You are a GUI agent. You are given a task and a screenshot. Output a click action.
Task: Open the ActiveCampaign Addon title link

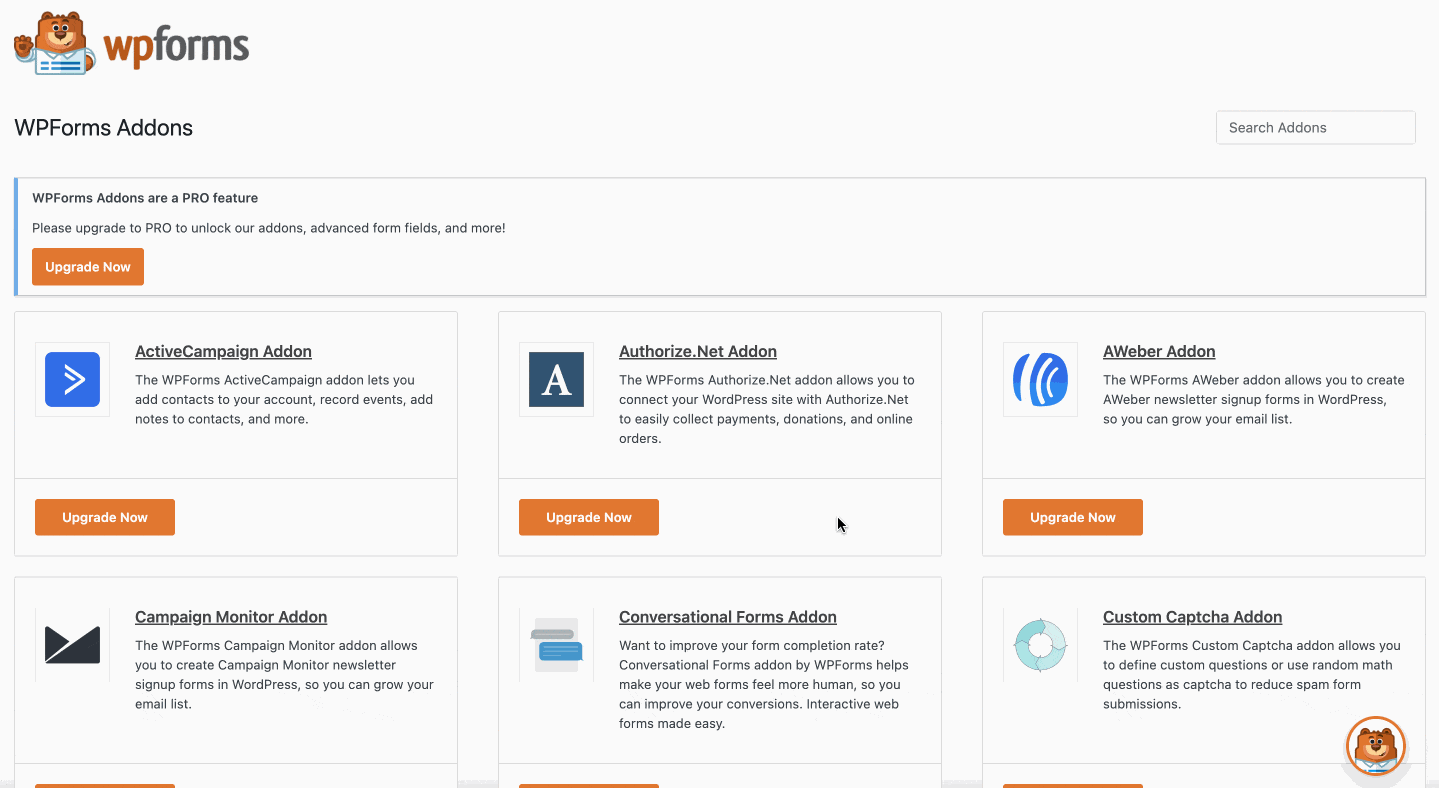coord(223,351)
